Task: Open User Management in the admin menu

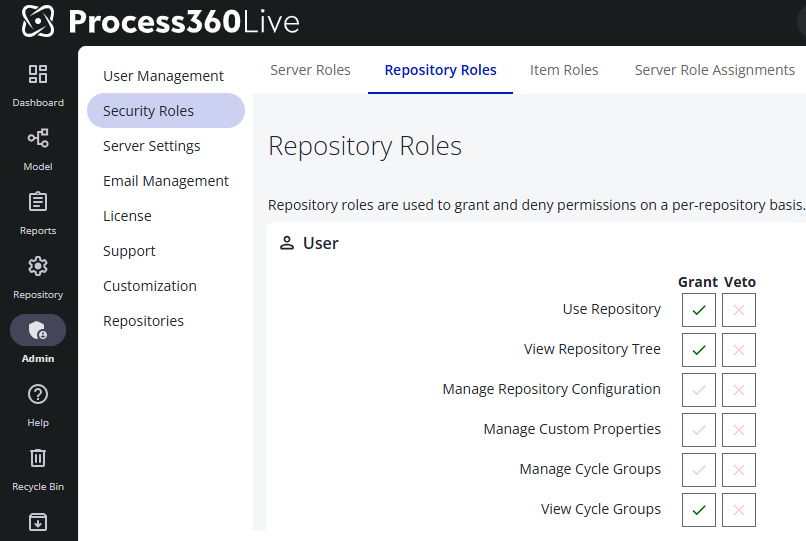Action: [163, 76]
